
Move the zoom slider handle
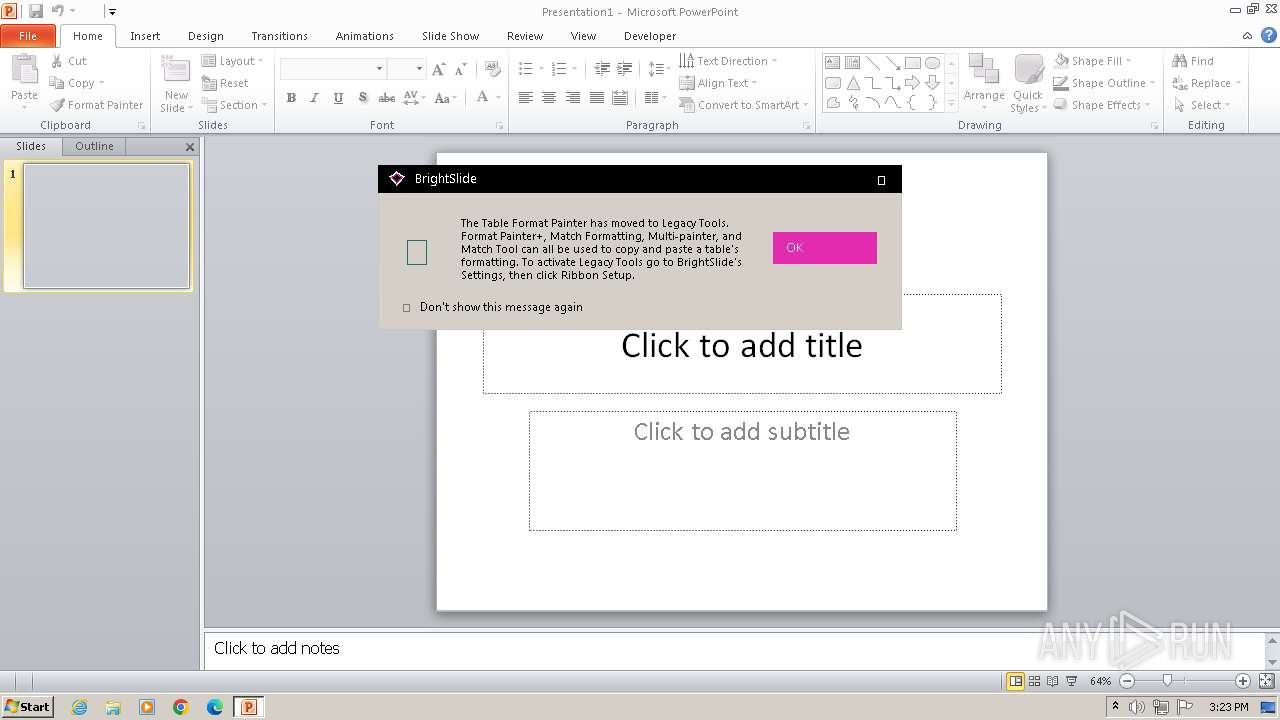(1167, 681)
